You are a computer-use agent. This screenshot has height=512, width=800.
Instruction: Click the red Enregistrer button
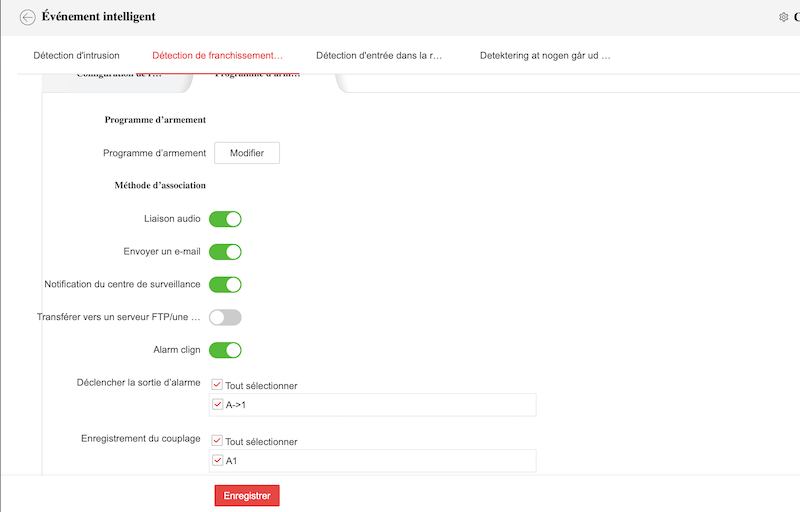(247, 496)
